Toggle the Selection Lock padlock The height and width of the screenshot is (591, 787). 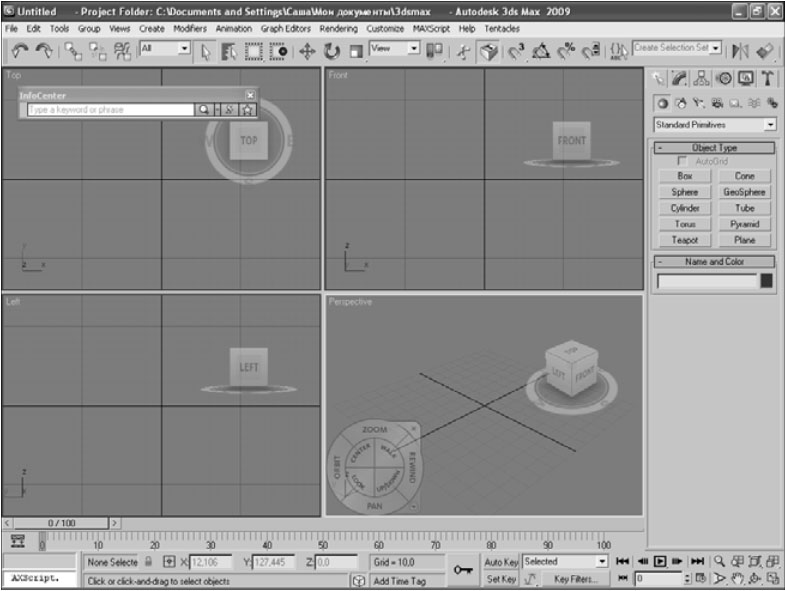148,561
